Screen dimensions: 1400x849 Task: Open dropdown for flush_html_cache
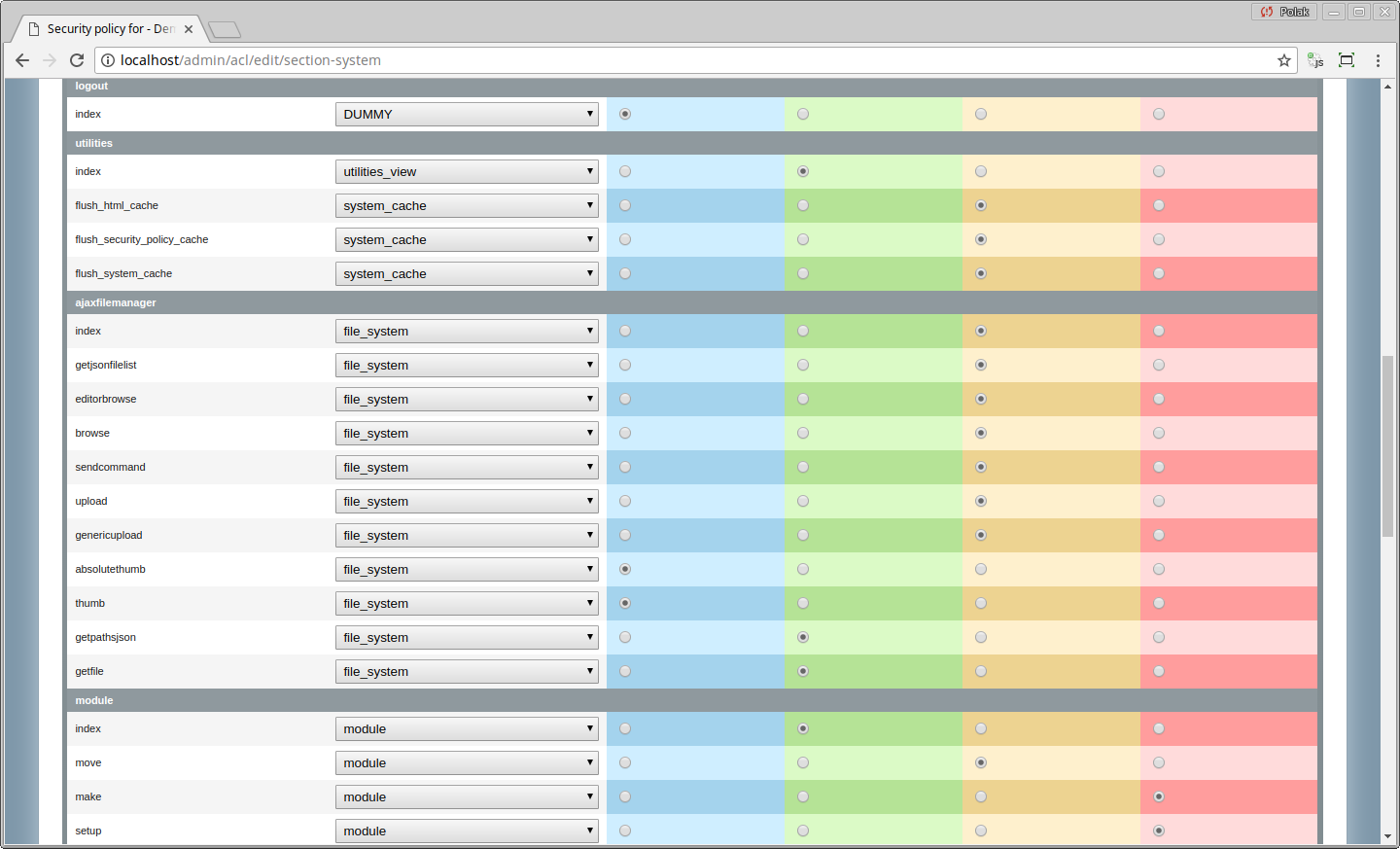(x=467, y=205)
